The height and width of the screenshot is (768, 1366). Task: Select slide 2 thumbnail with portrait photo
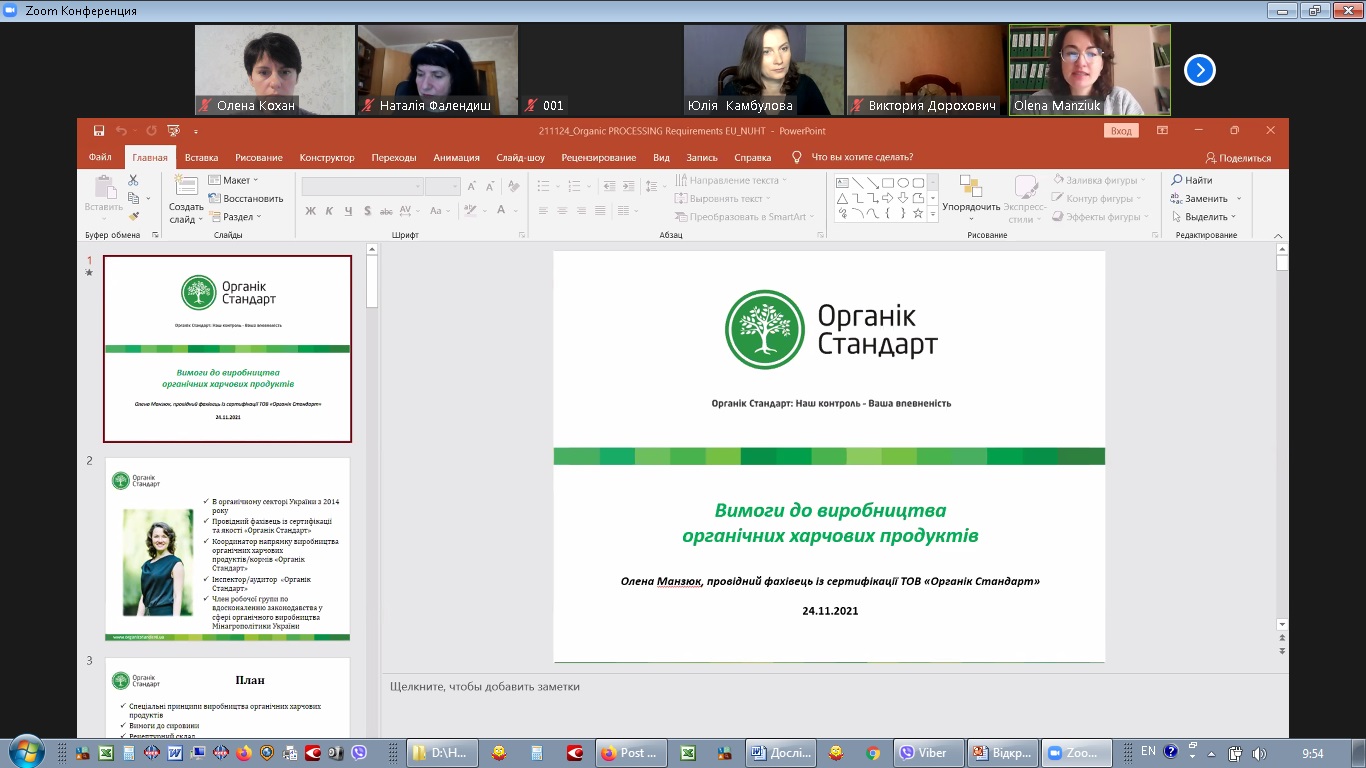coord(227,549)
